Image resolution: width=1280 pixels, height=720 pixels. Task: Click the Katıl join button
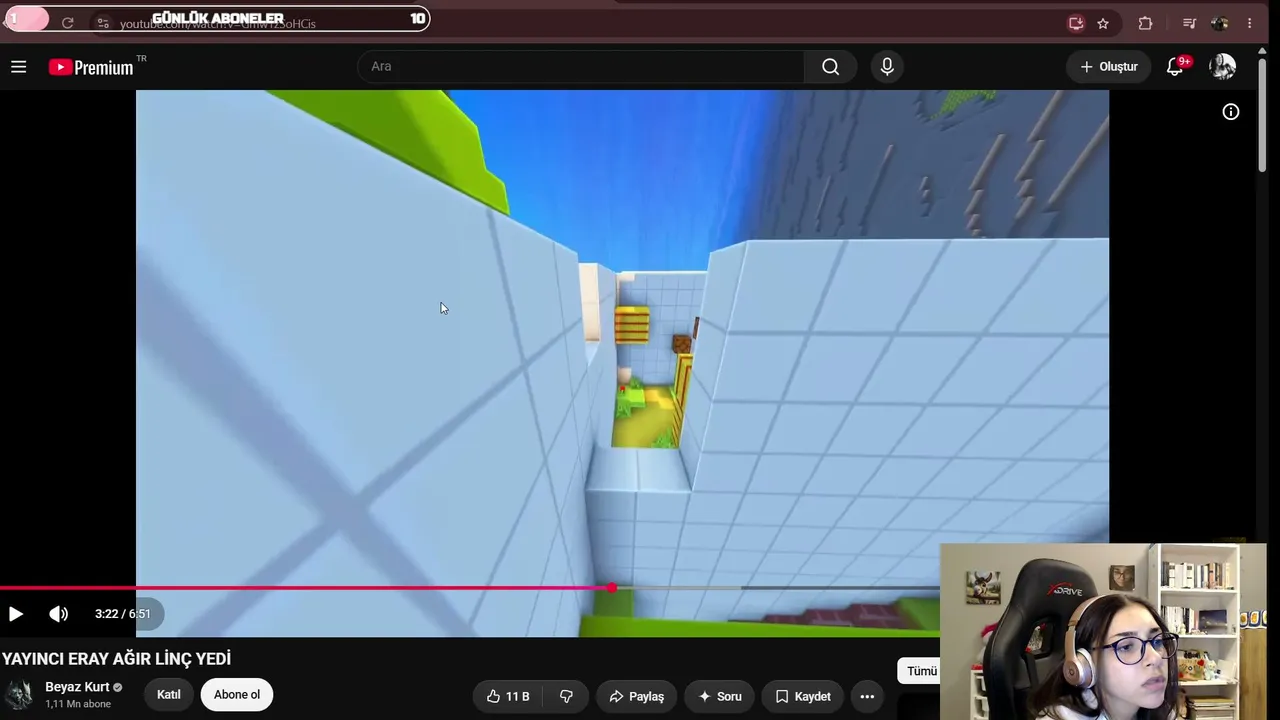click(x=169, y=695)
